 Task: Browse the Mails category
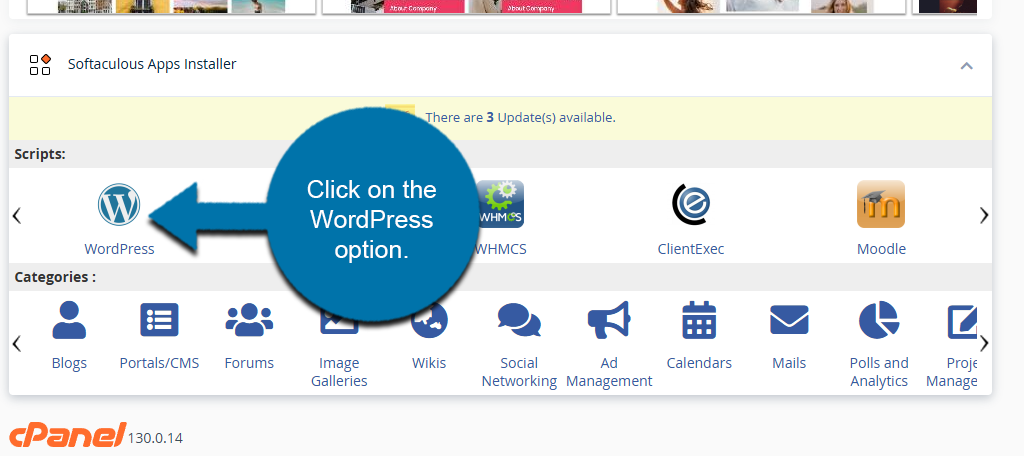coord(789,321)
